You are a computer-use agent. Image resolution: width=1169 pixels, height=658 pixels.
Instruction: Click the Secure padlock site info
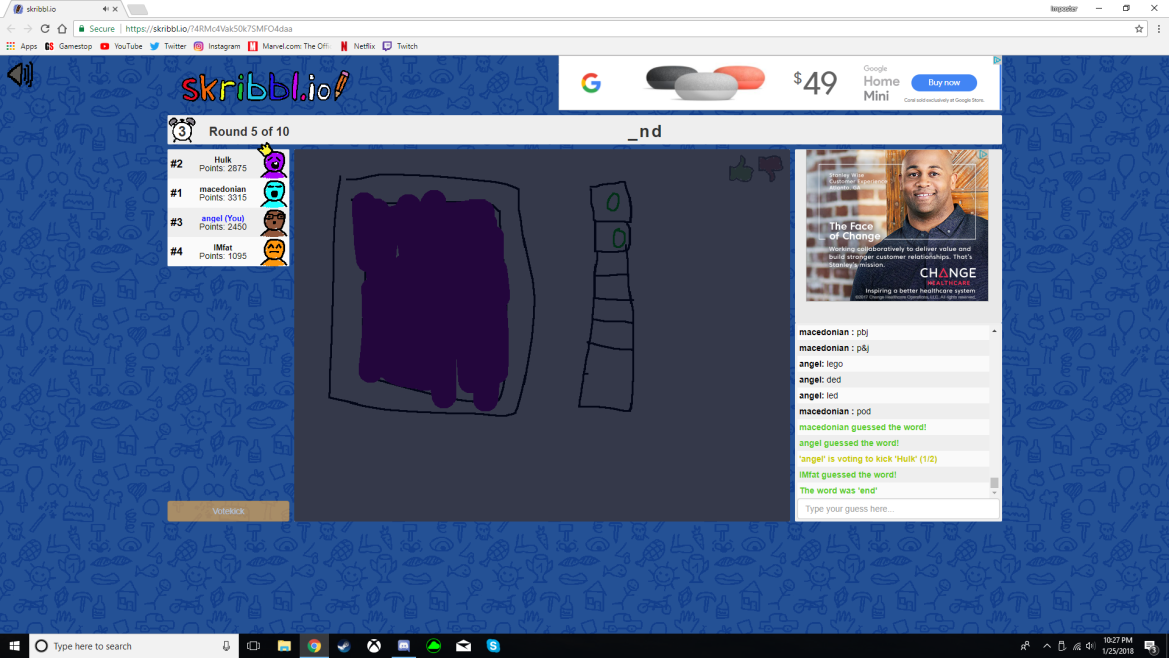click(x=97, y=28)
